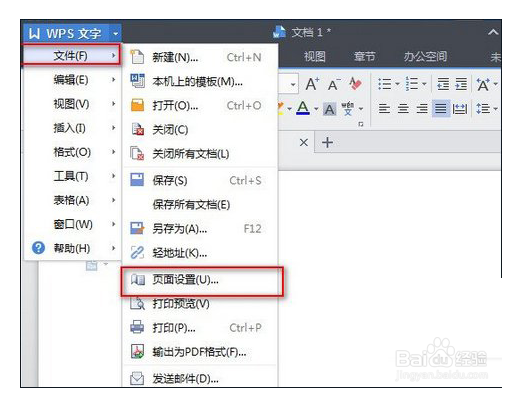Viewport: 516px width, 393px height.
Task: Click the WPS 文字 application button
Action: pos(65,33)
